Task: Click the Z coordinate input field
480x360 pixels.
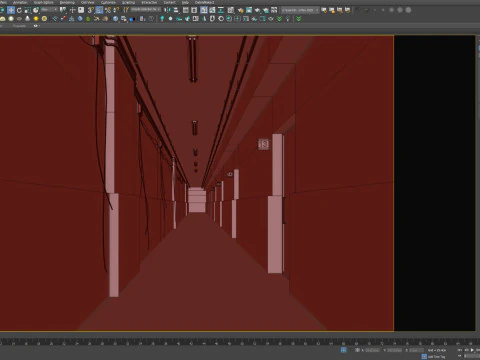Action: pyautogui.click(x=416, y=350)
